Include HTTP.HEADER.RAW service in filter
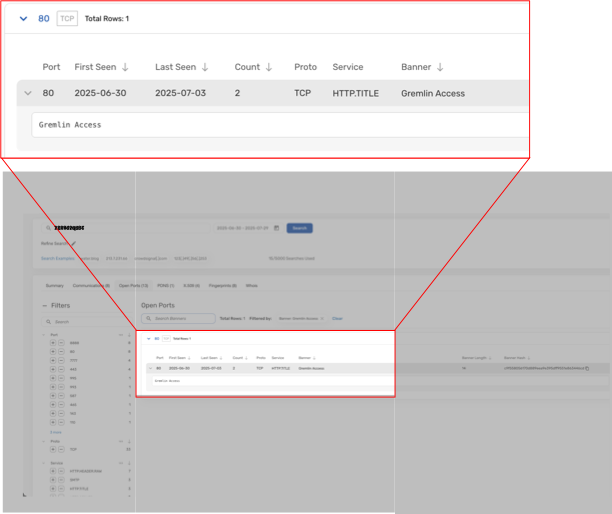Image resolution: width=612 pixels, height=514 pixels. 53,471
